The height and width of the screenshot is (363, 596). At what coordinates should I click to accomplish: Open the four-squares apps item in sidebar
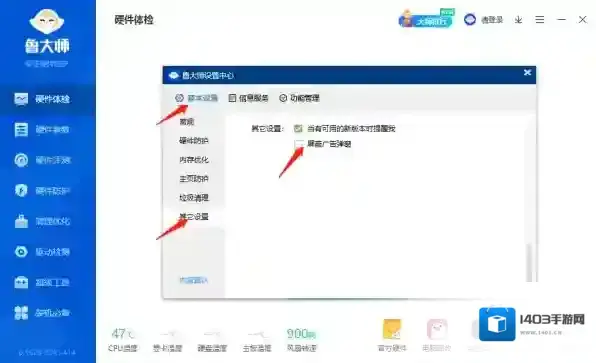(x=42, y=313)
